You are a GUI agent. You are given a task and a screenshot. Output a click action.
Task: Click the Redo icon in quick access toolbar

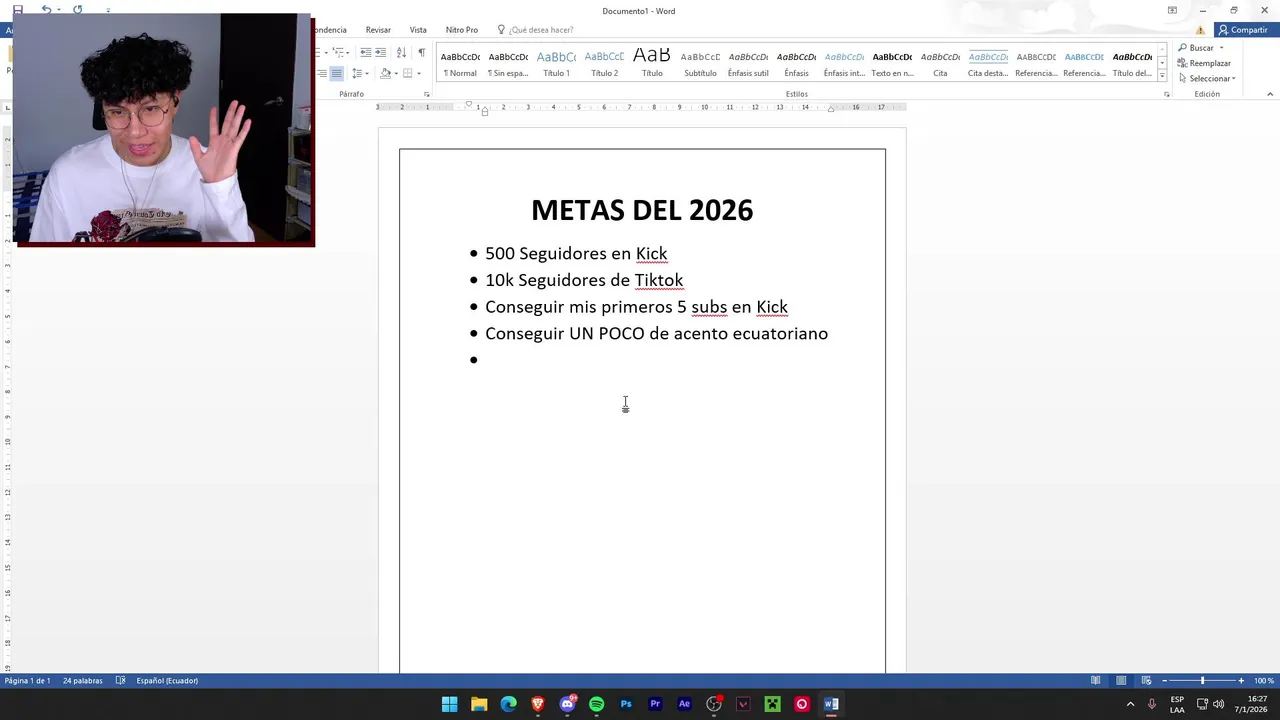(77, 10)
